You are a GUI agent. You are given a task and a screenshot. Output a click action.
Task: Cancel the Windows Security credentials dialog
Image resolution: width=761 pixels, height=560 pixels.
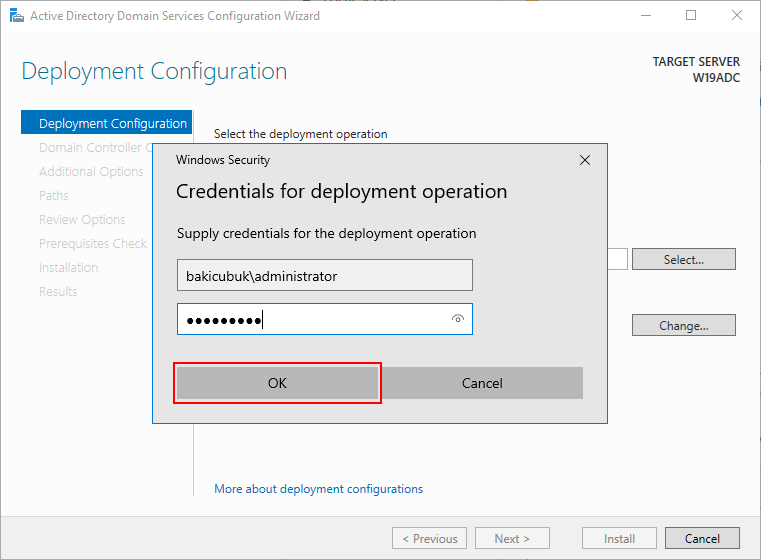click(x=482, y=383)
